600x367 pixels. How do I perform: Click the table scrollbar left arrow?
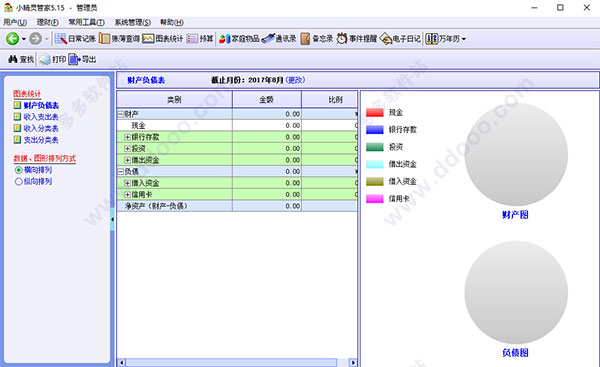tap(122, 362)
